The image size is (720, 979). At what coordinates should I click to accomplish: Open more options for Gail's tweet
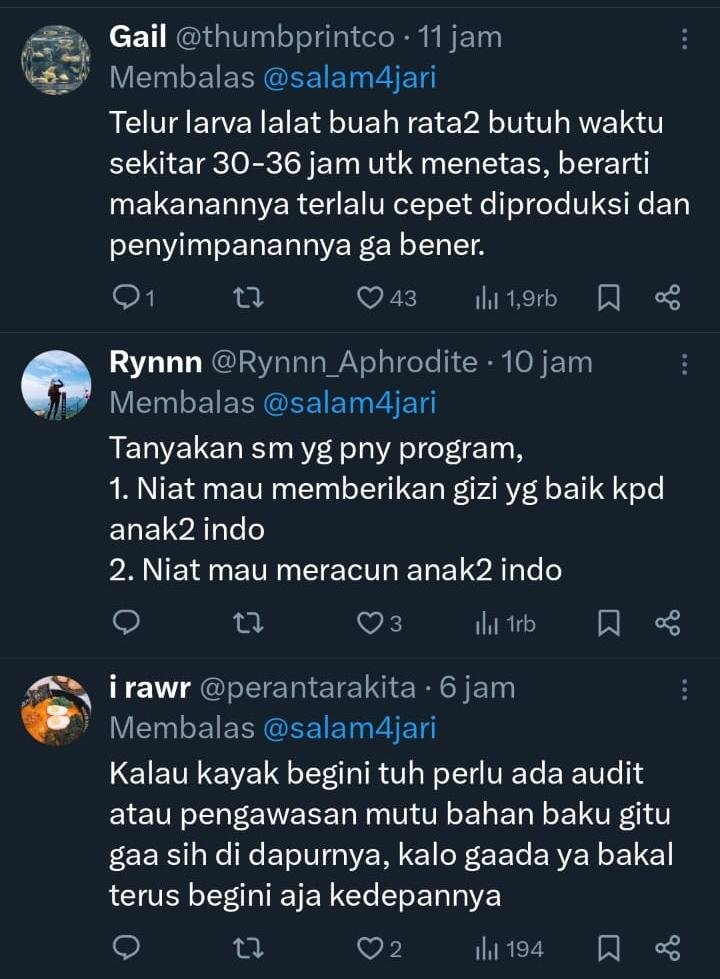click(x=684, y=39)
